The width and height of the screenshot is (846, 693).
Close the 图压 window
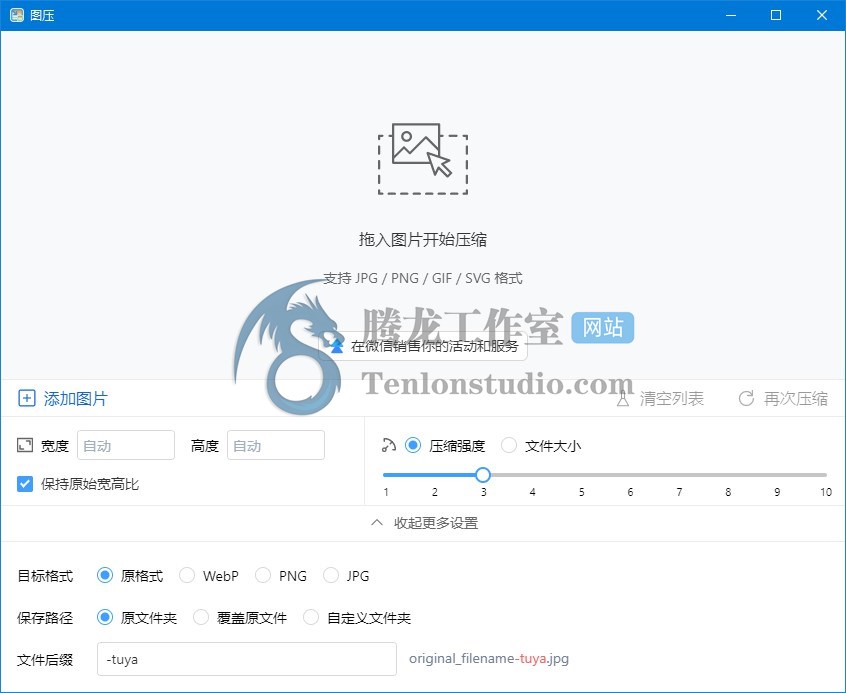pyautogui.click(x=822, y=15)
